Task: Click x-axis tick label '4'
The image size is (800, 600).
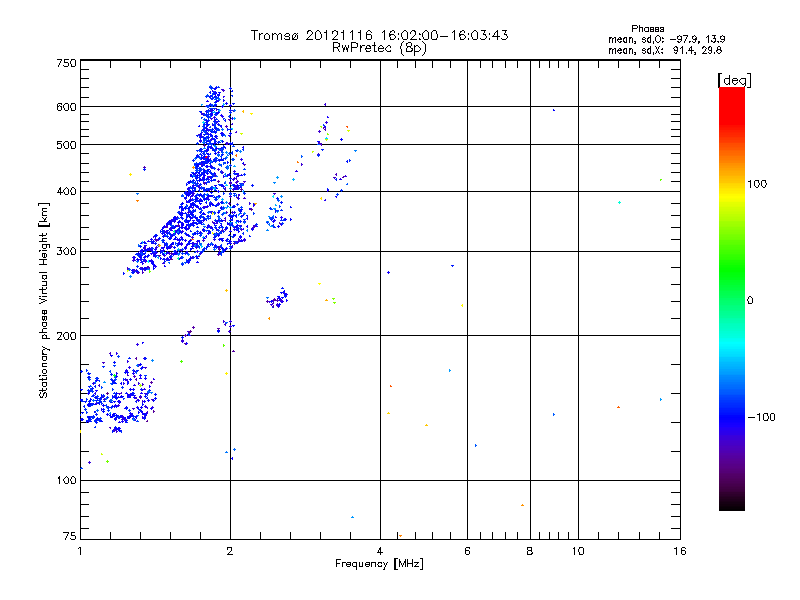Action: click(x=380, y=551)
